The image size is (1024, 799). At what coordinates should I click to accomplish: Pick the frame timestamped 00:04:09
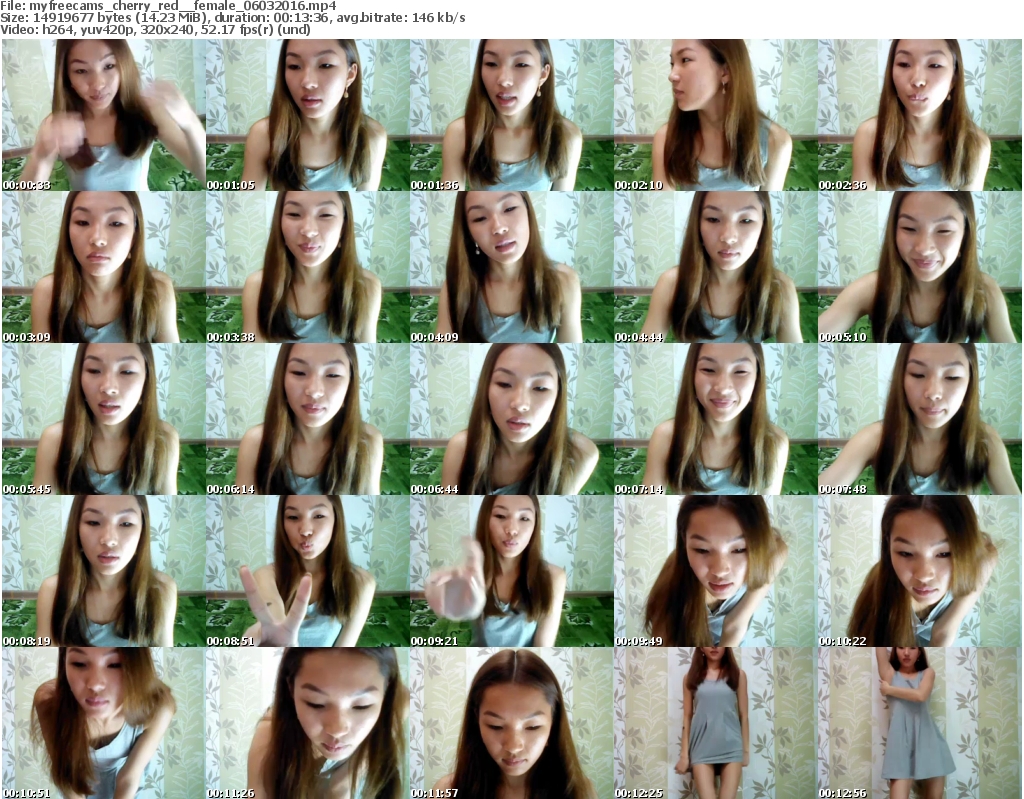click(511, 267)
